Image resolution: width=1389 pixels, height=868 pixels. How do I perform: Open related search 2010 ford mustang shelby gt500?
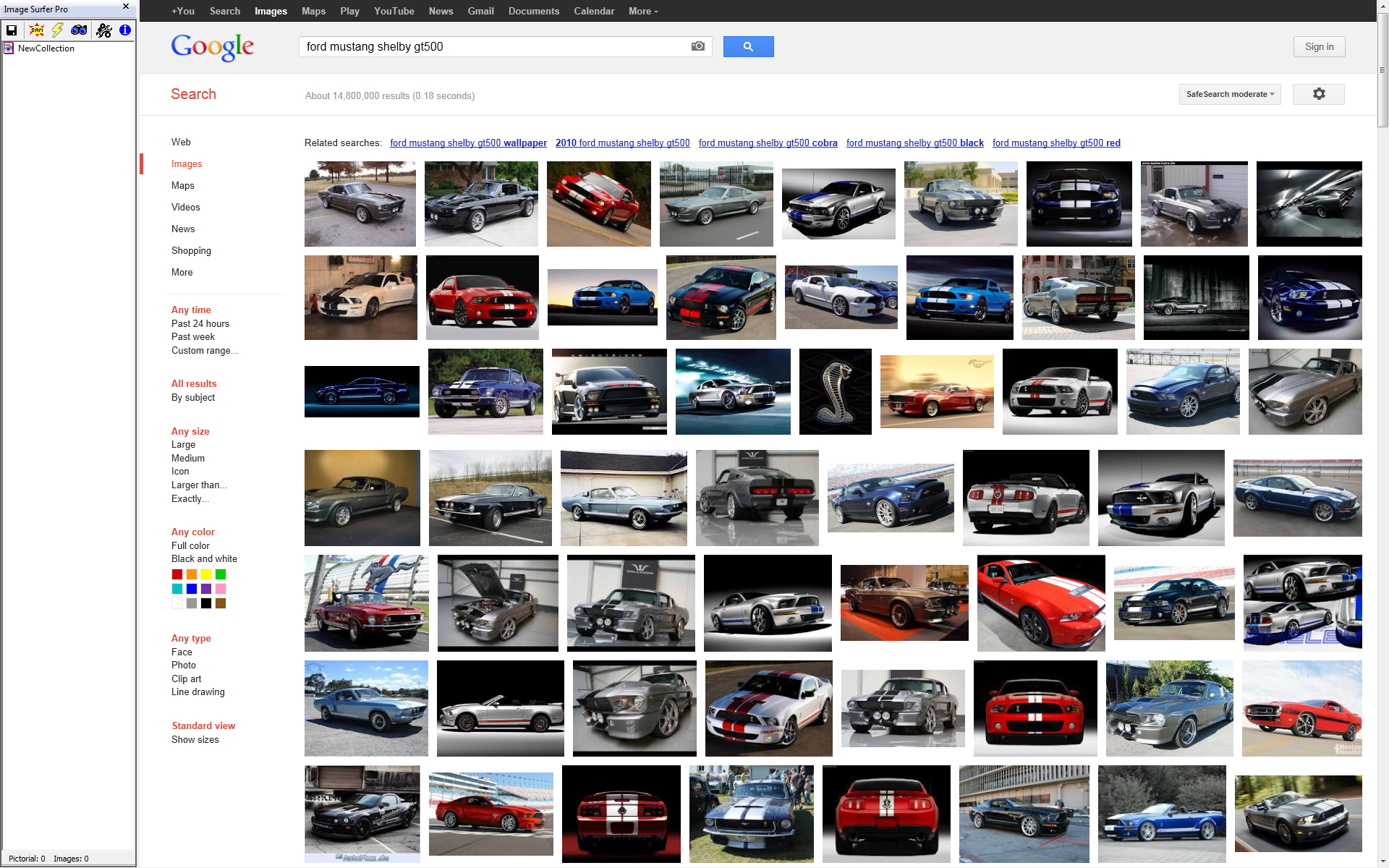point(622,142)
